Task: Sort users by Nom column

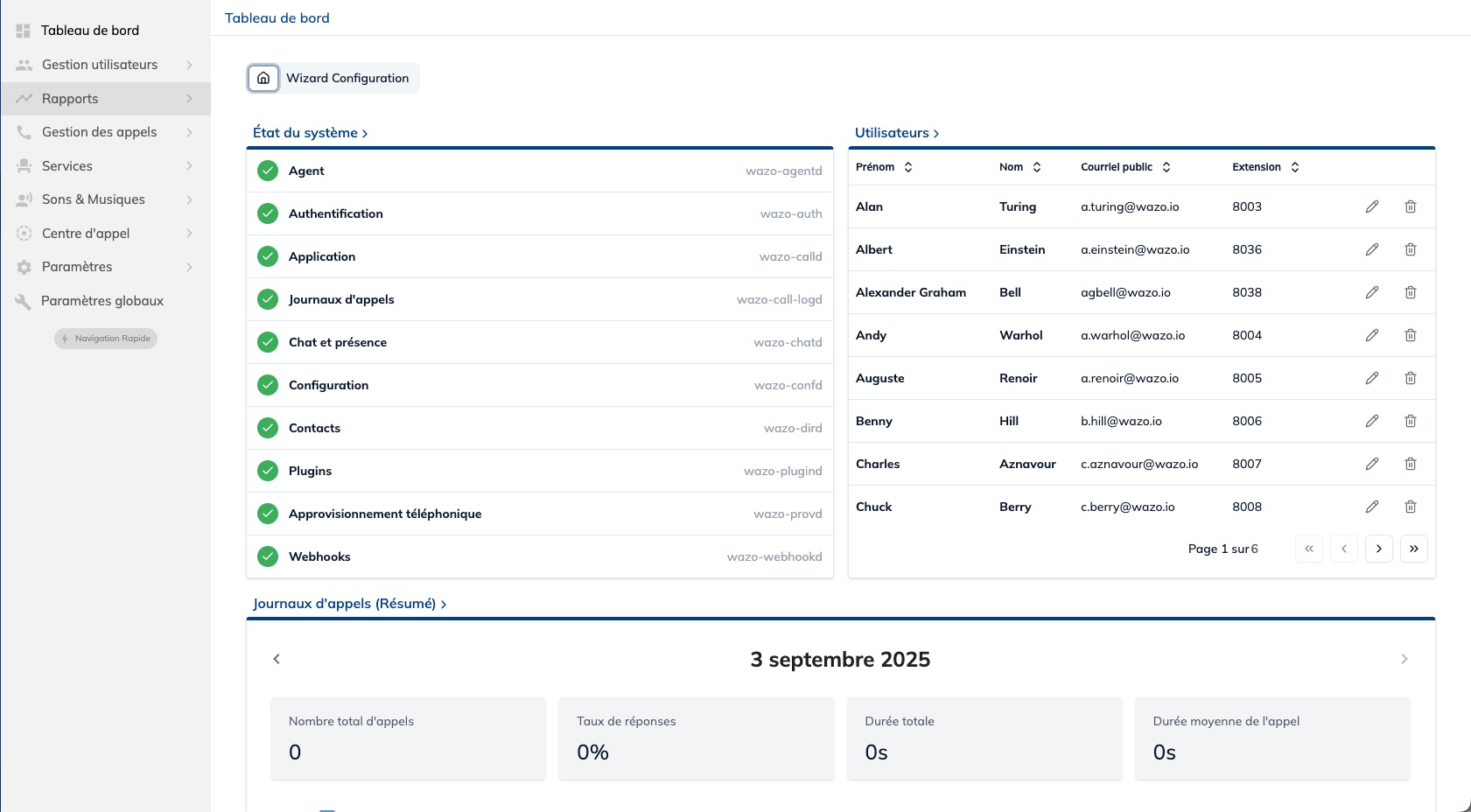Action: pos(1037,167)
